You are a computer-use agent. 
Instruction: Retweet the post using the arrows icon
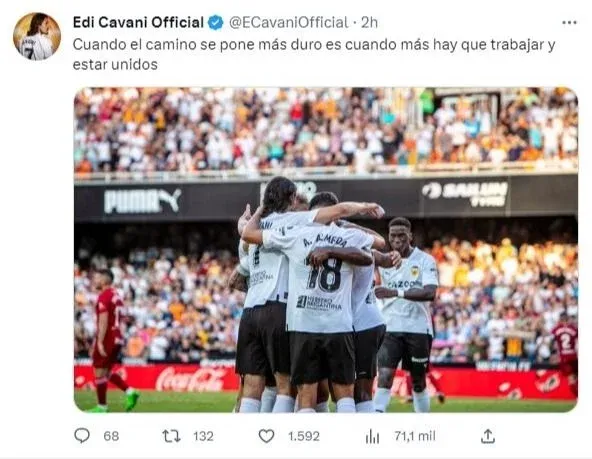pyautogui.click(x=171, y=436)
